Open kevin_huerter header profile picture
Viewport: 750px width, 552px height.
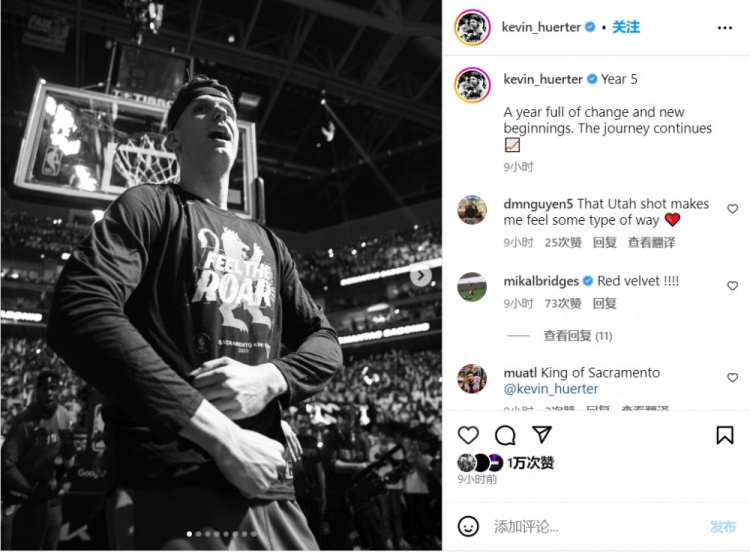471,28
